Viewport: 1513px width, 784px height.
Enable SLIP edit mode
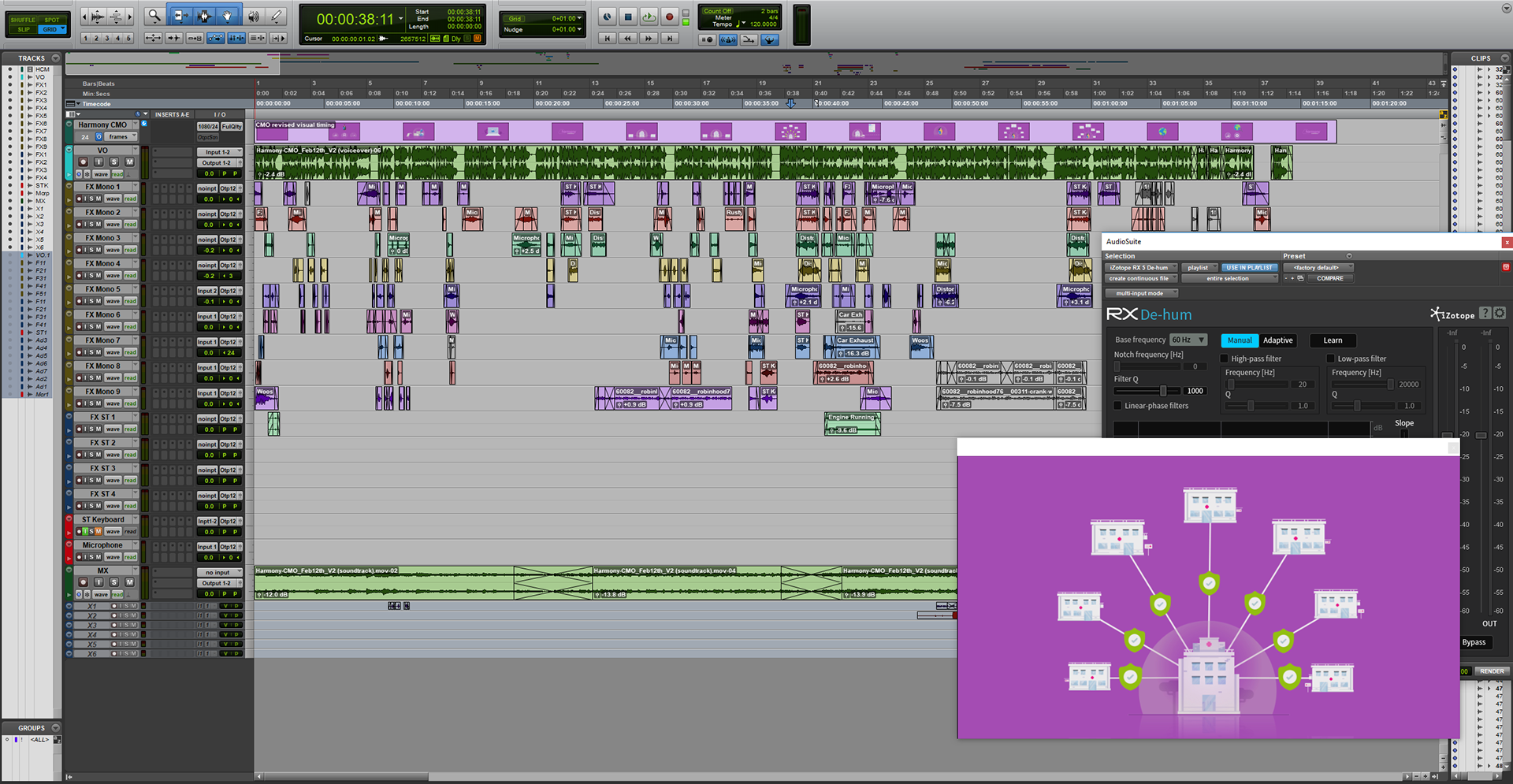click(x=23, y=29)
